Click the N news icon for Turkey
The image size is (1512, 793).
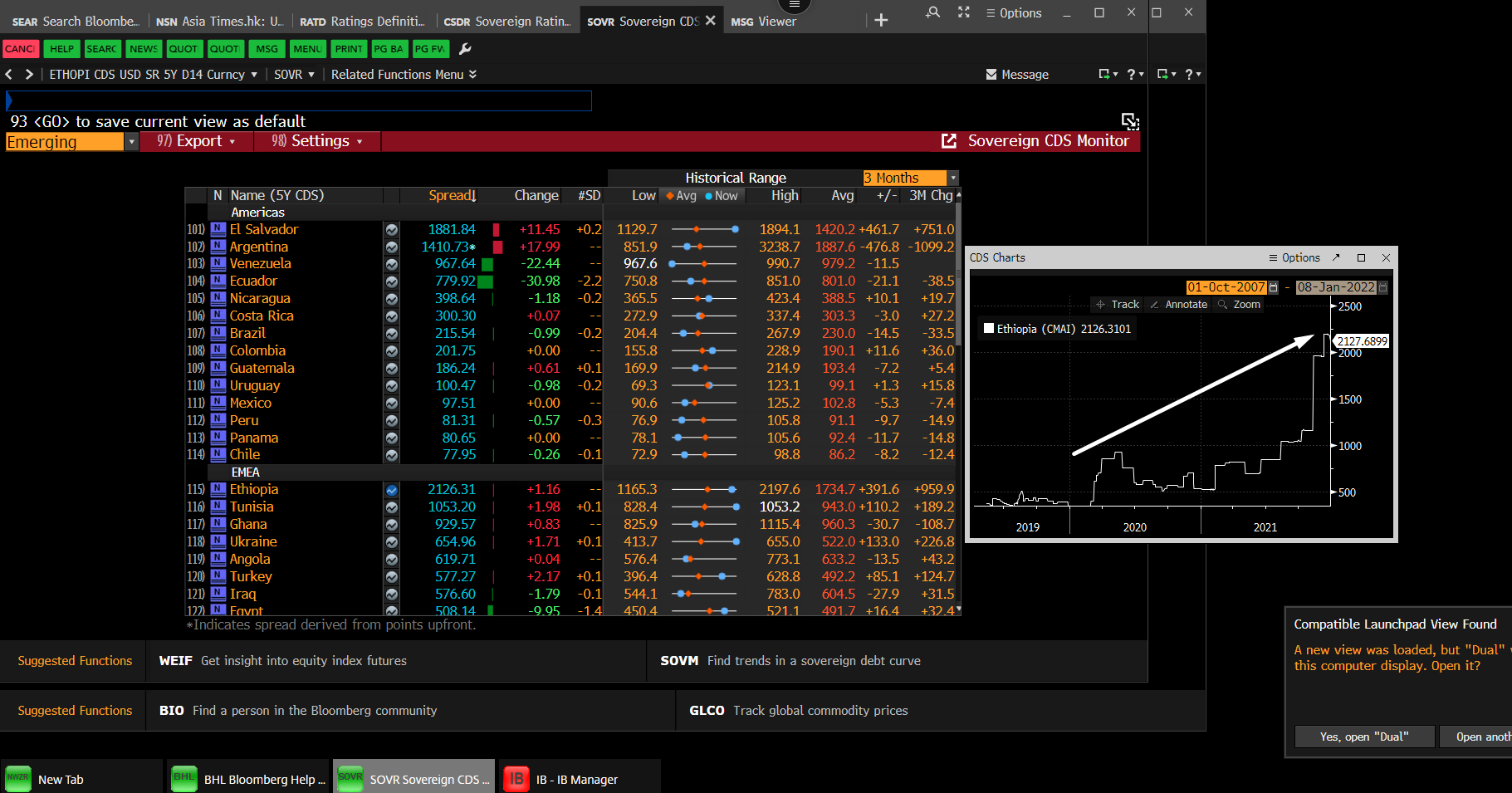(x=218, y=576)
